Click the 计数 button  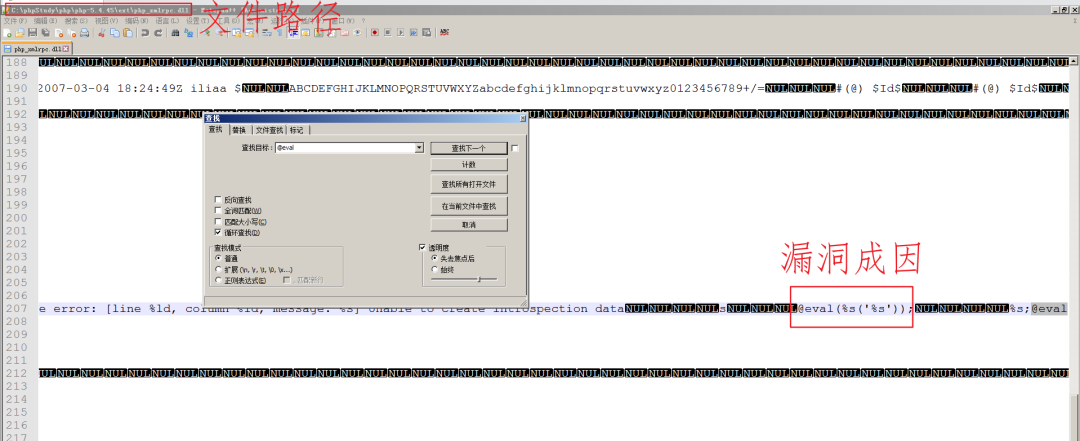[468, 165]
